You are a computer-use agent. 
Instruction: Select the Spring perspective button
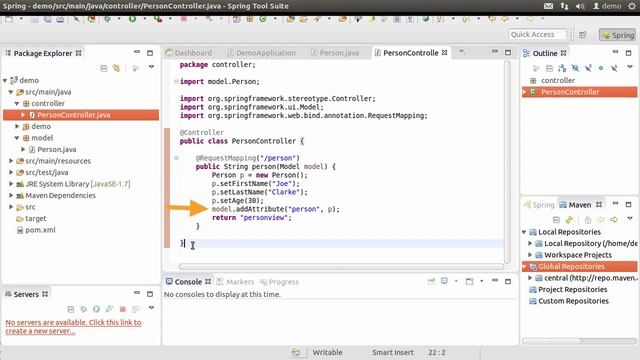click(618, 35)
